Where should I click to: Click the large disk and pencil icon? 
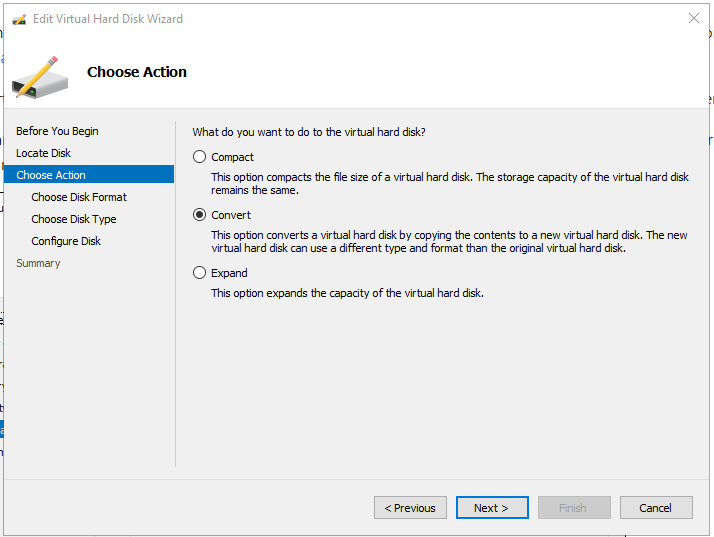pyautogui.click(x=40, y=77)
